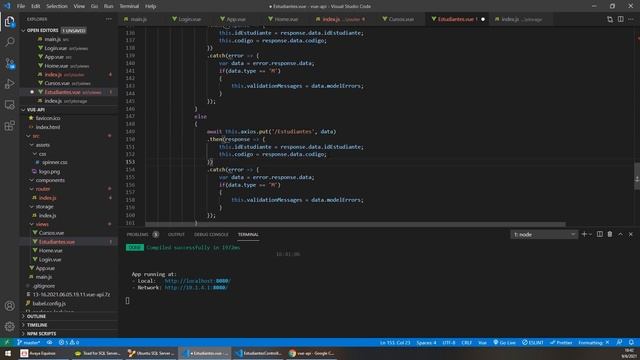Close the terminal panel
The height and width of the screenshot is (360, 640).
click(631, 234)
